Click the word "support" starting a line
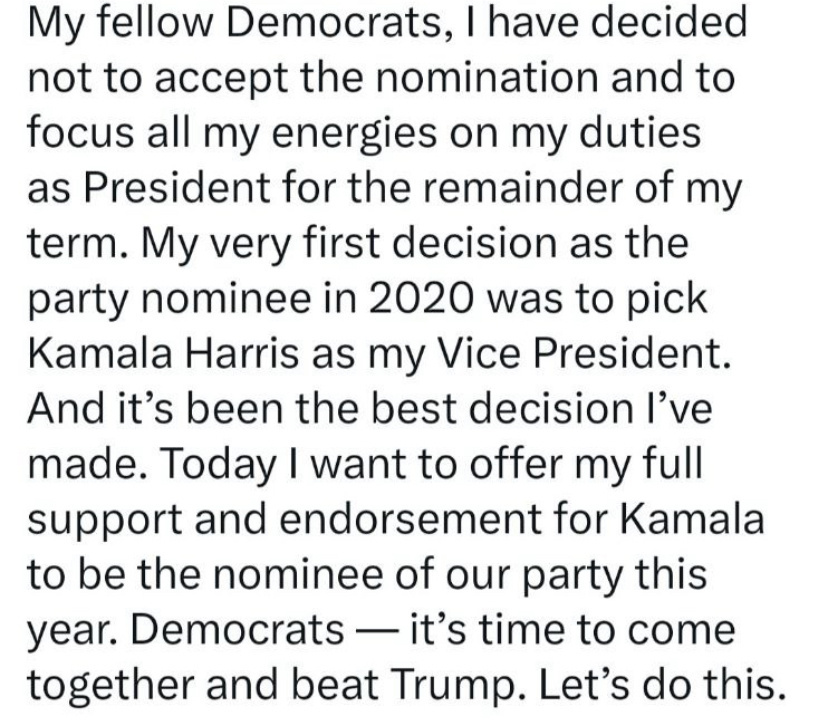Viewport: 828px width, 728px height. (x=105, y=520)
